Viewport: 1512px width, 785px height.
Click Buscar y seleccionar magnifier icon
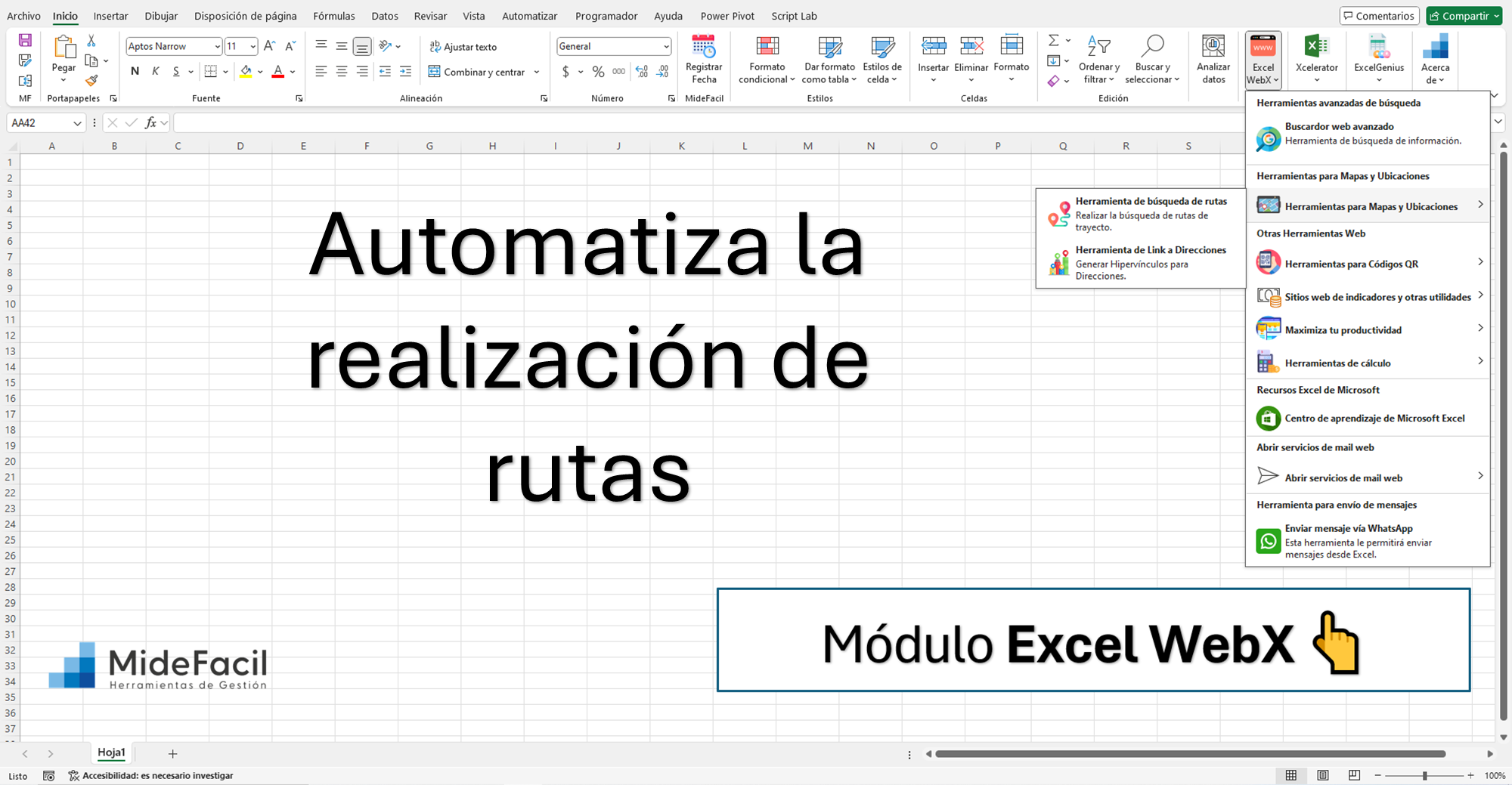pyautogui.click(x=1152, y=46)
